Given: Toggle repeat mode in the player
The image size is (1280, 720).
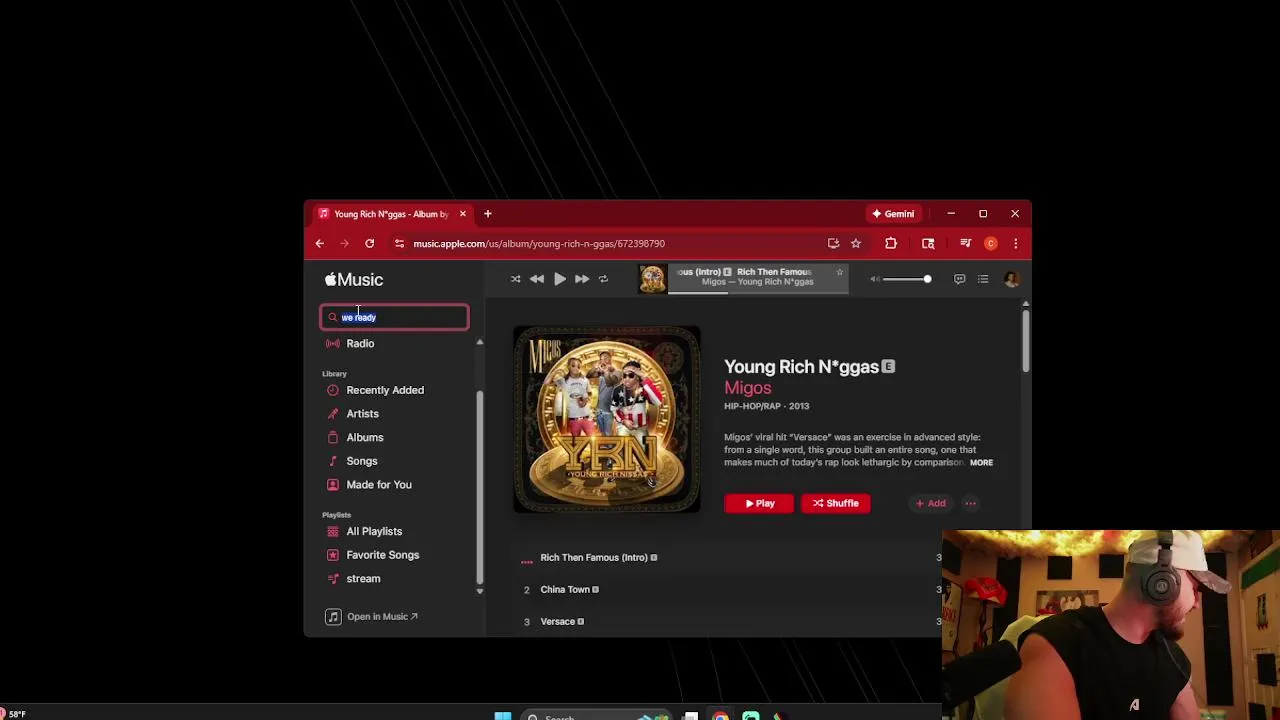Looking at the screenshot, I should (x=603, y=279).
